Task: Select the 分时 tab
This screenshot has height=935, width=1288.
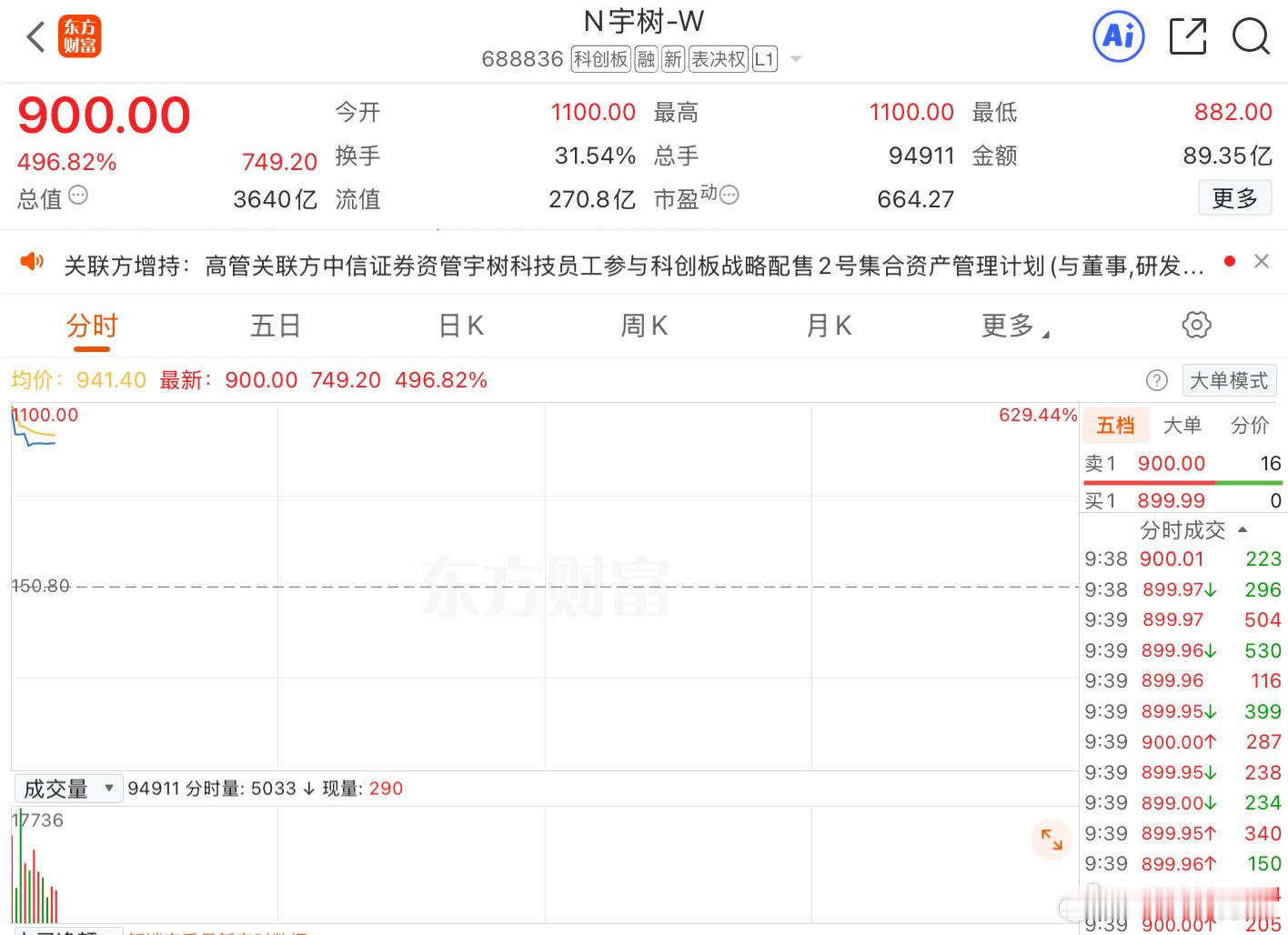Action: pos(92,326)
